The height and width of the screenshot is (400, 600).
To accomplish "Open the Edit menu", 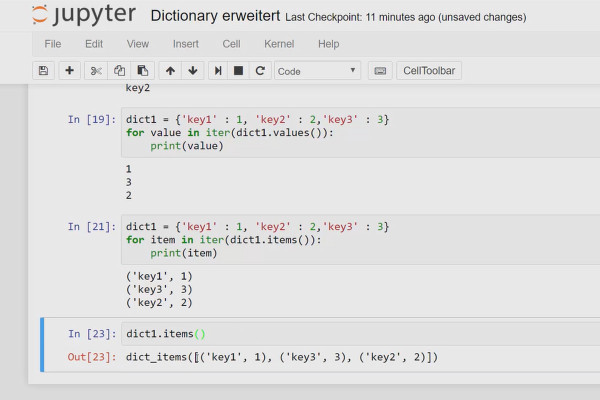I will click(x=94, y=44).
